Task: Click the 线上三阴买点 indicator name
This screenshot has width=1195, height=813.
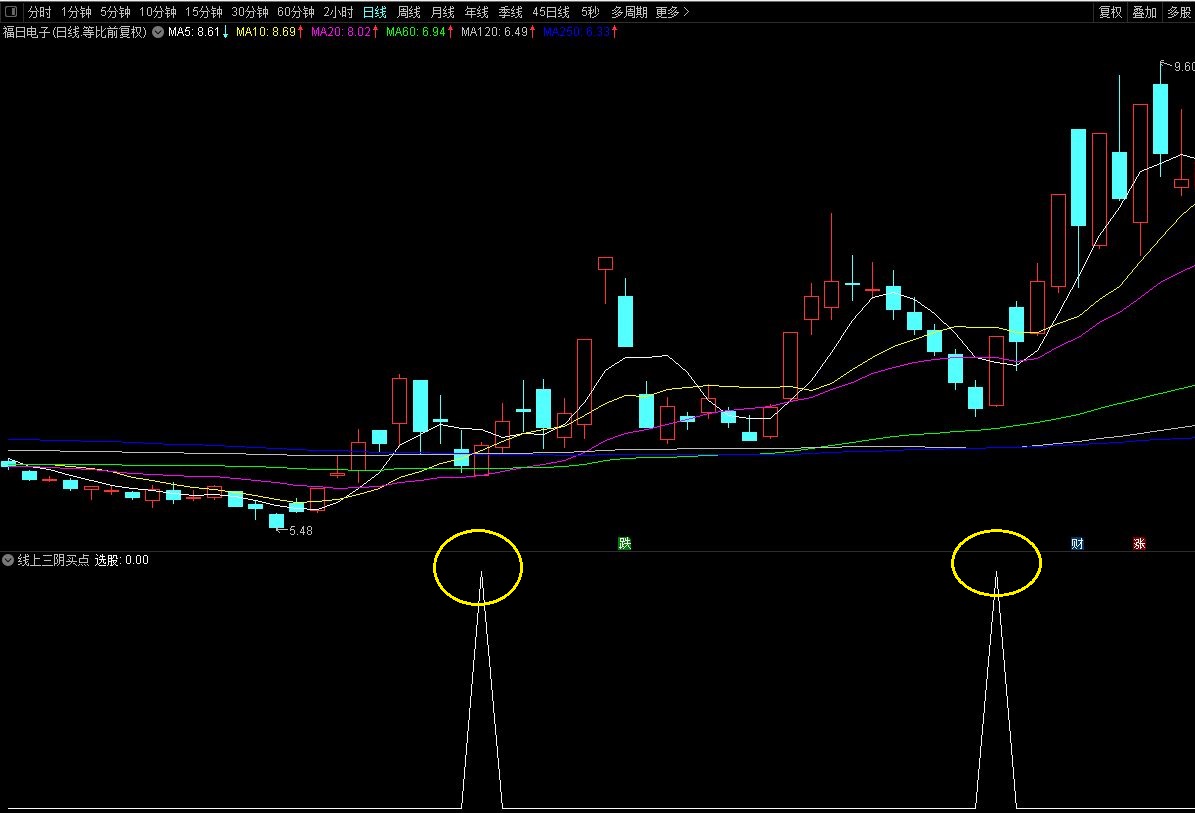Action: [53, 560]
